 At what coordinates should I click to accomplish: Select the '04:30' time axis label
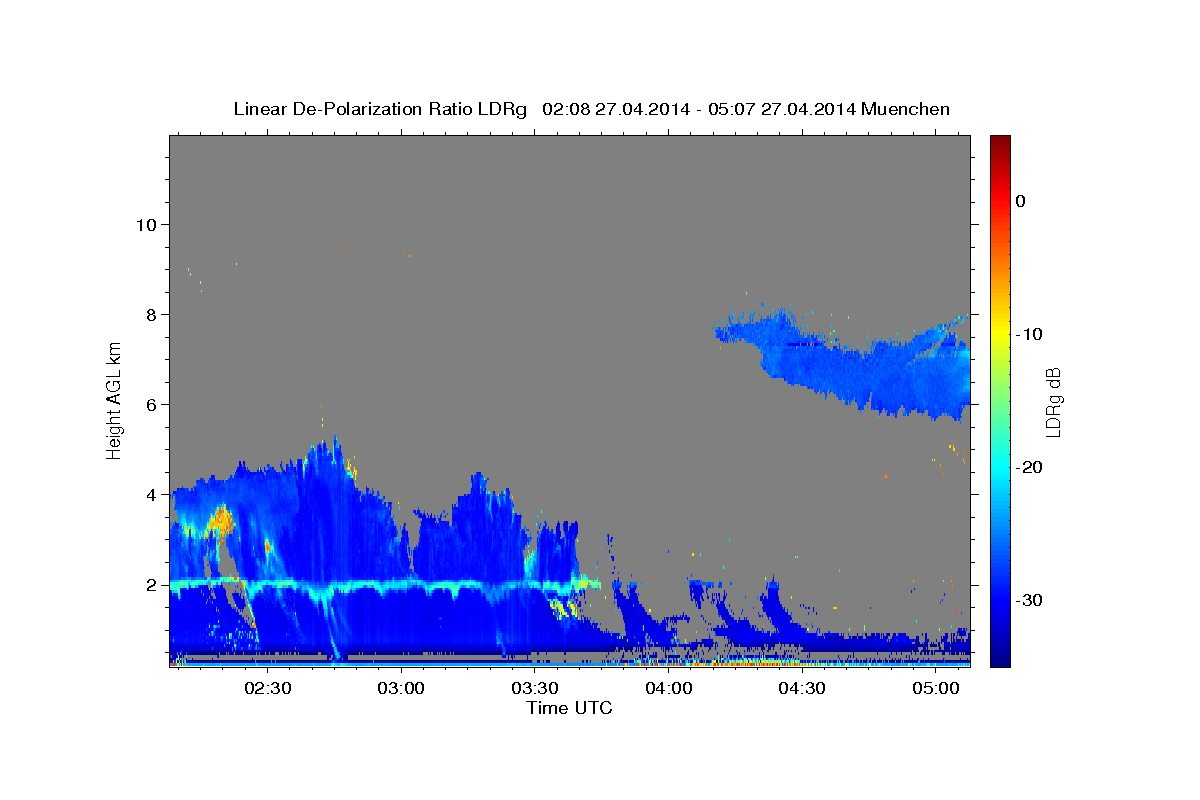click(x=802, y=688)
